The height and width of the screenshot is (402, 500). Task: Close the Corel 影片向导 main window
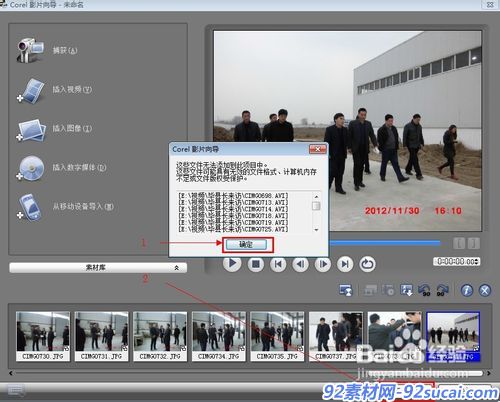(490, 4)
